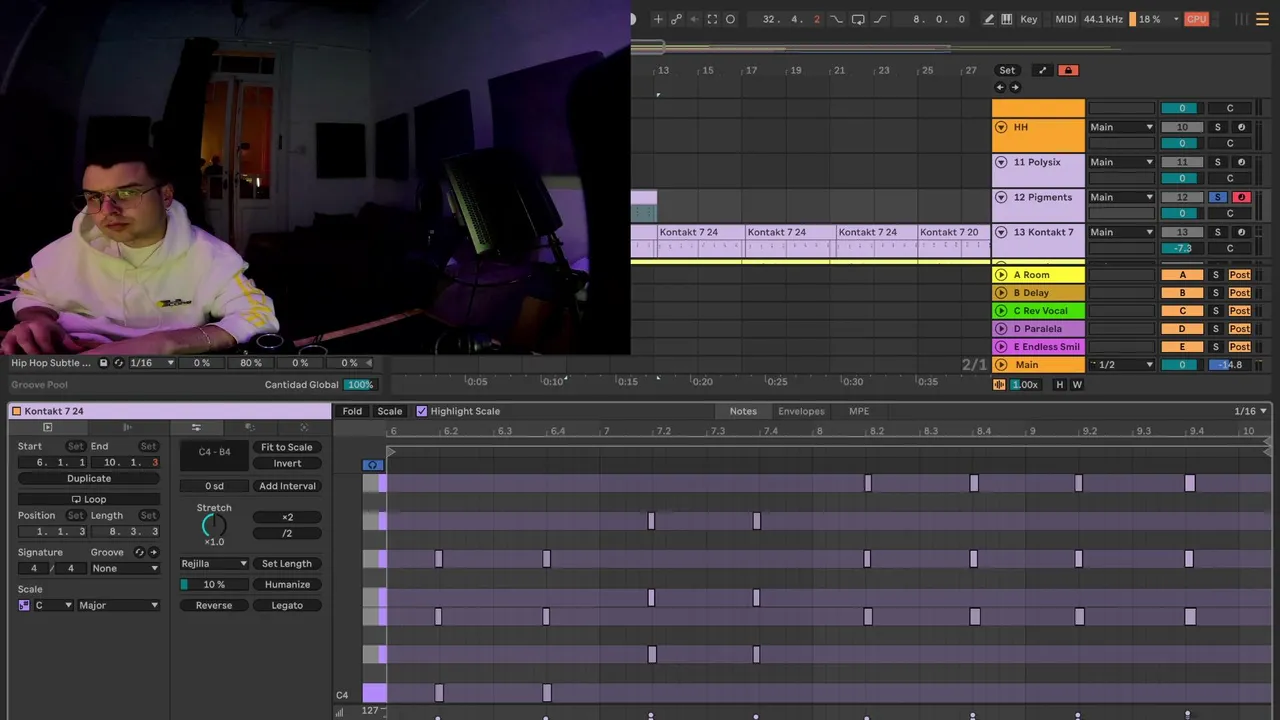Screen dimensions: 1280x720
Task: Toggle the red automation lock icon
Action: click(1068, 70)
